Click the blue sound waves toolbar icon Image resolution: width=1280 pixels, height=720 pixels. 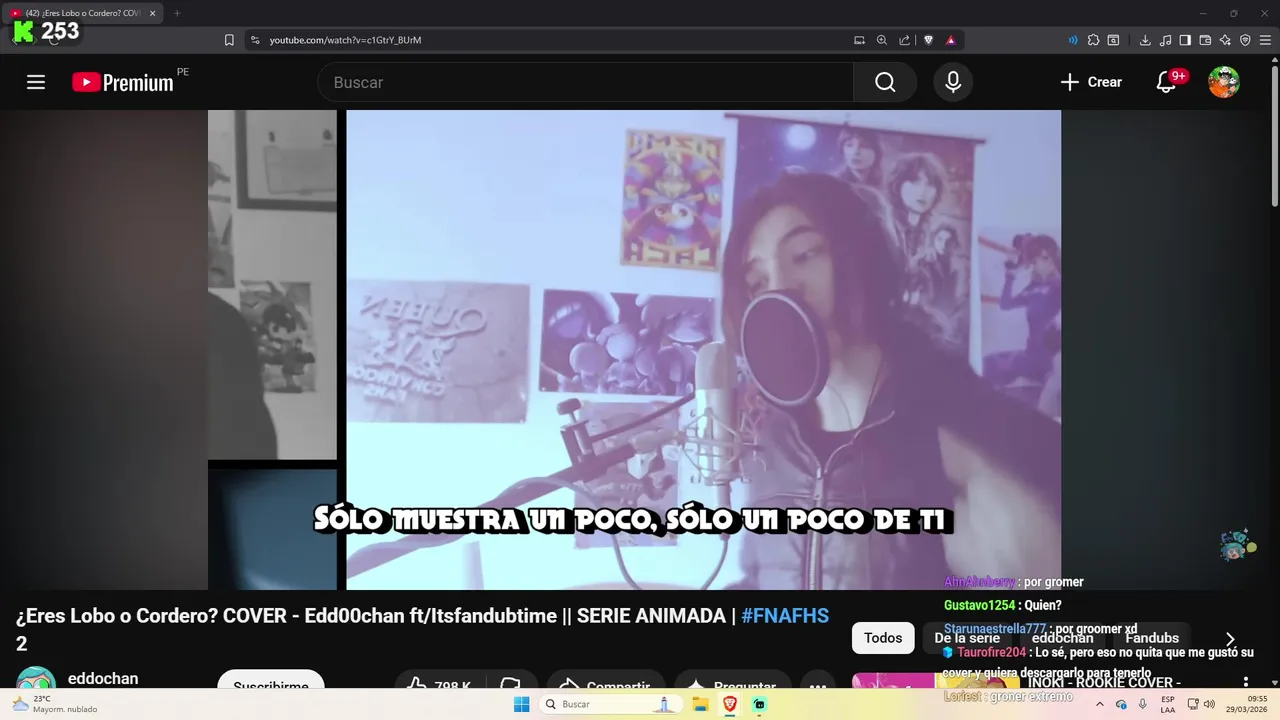1073,40
